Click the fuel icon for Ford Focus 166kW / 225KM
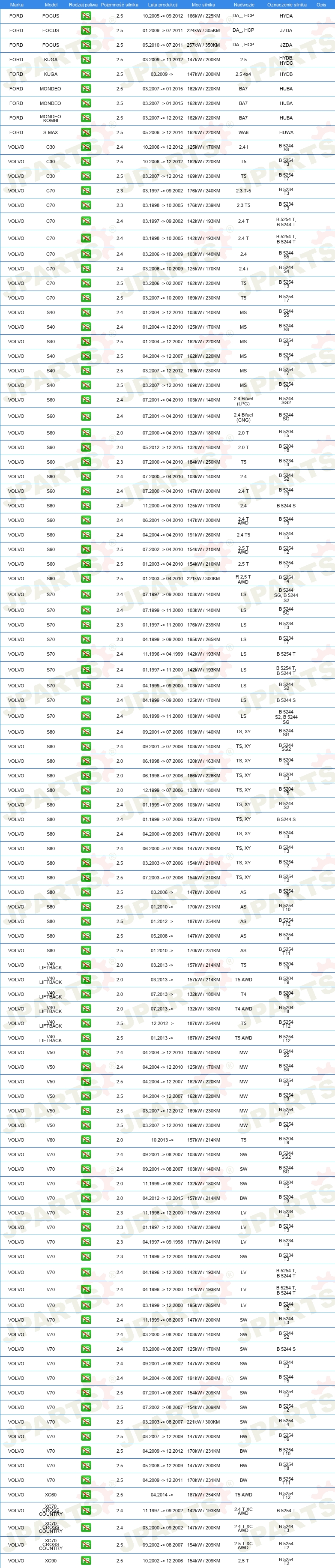 pyautogui.click(x=86, y=16)
